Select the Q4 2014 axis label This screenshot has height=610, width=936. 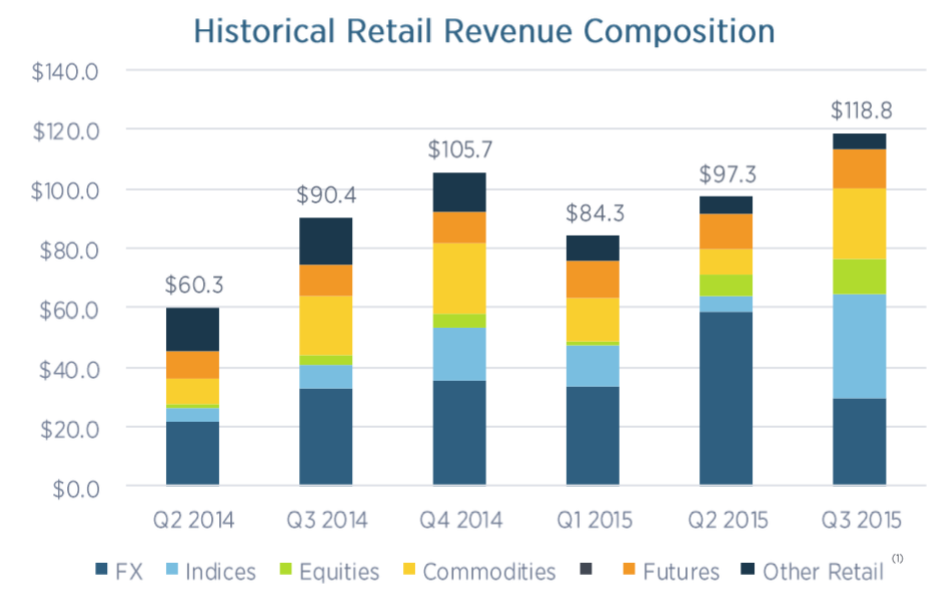pos(459,521)
